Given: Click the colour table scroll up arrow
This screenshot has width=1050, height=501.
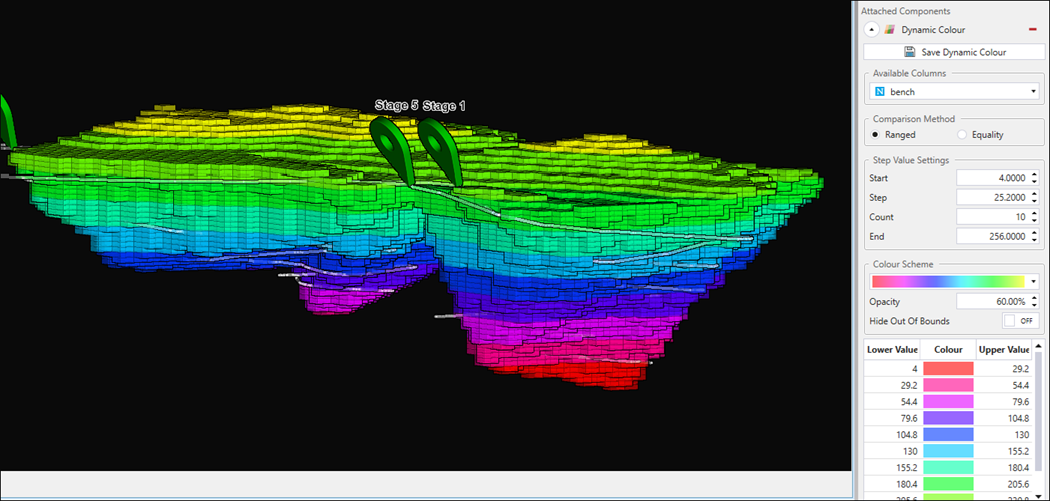Looking at the screenshot, I should (x=1038, y=346).
